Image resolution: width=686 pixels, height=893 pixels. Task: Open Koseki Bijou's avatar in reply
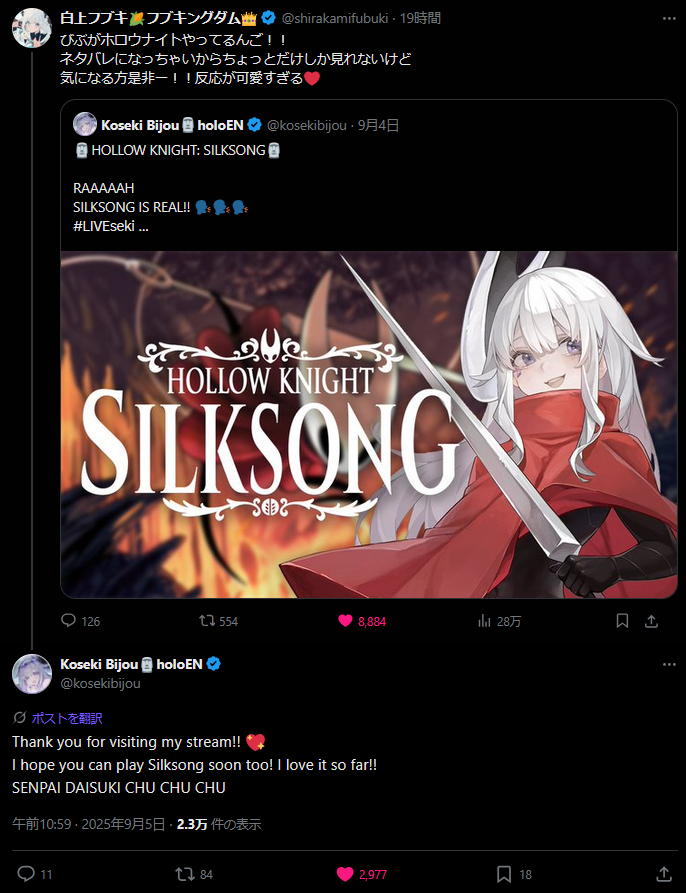[x=32, y=674]
